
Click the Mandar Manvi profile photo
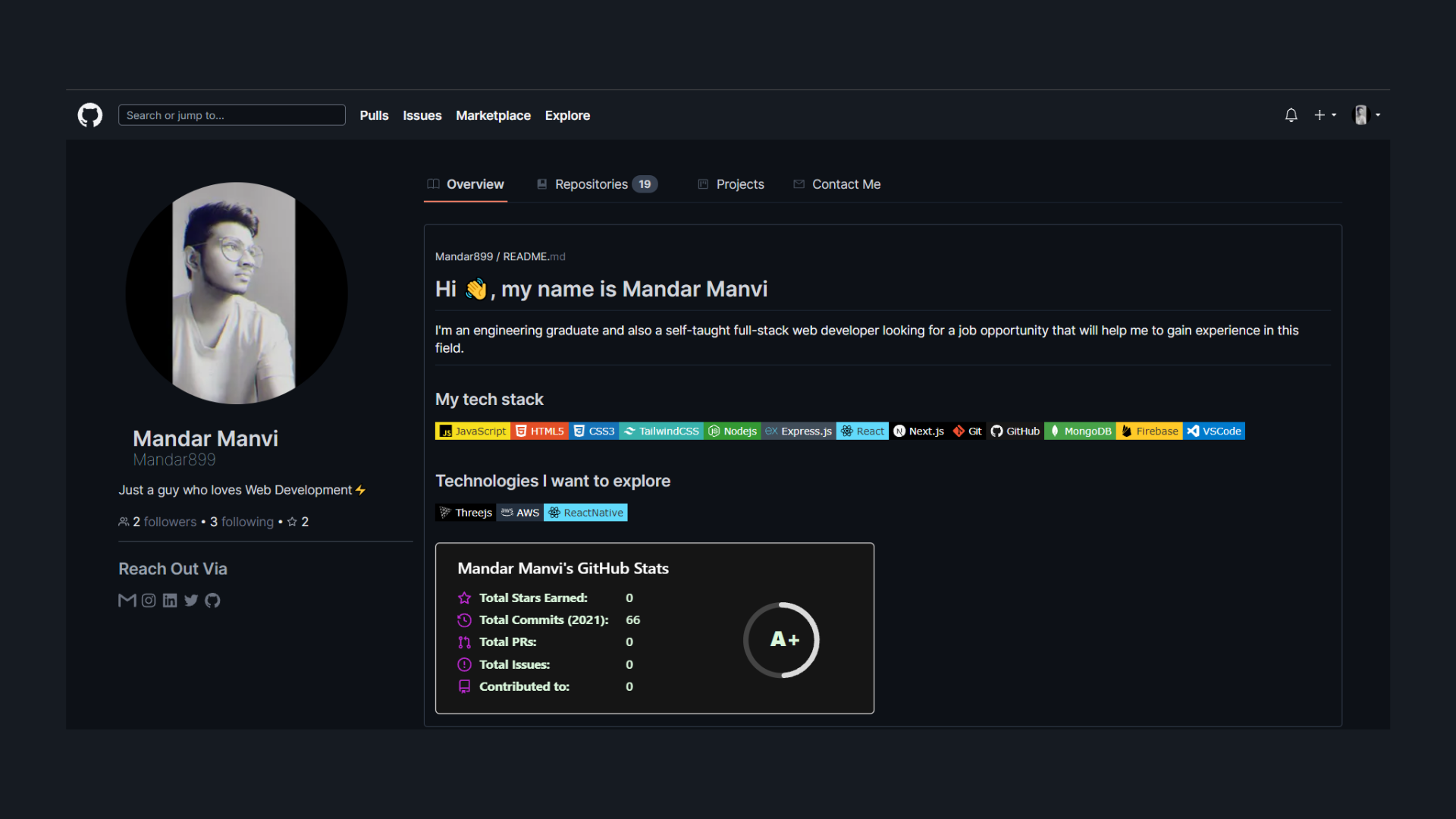(x=236, y=293)
